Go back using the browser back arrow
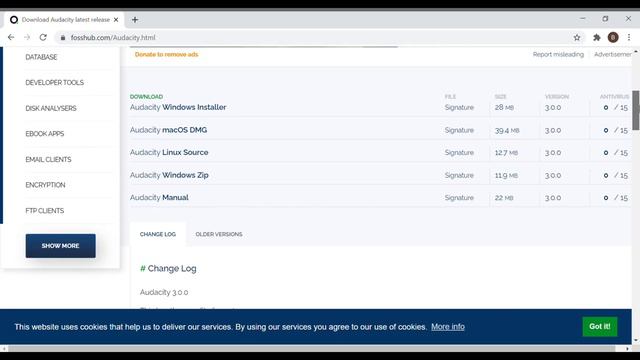The image size is (640, 360). click(11, 37)
